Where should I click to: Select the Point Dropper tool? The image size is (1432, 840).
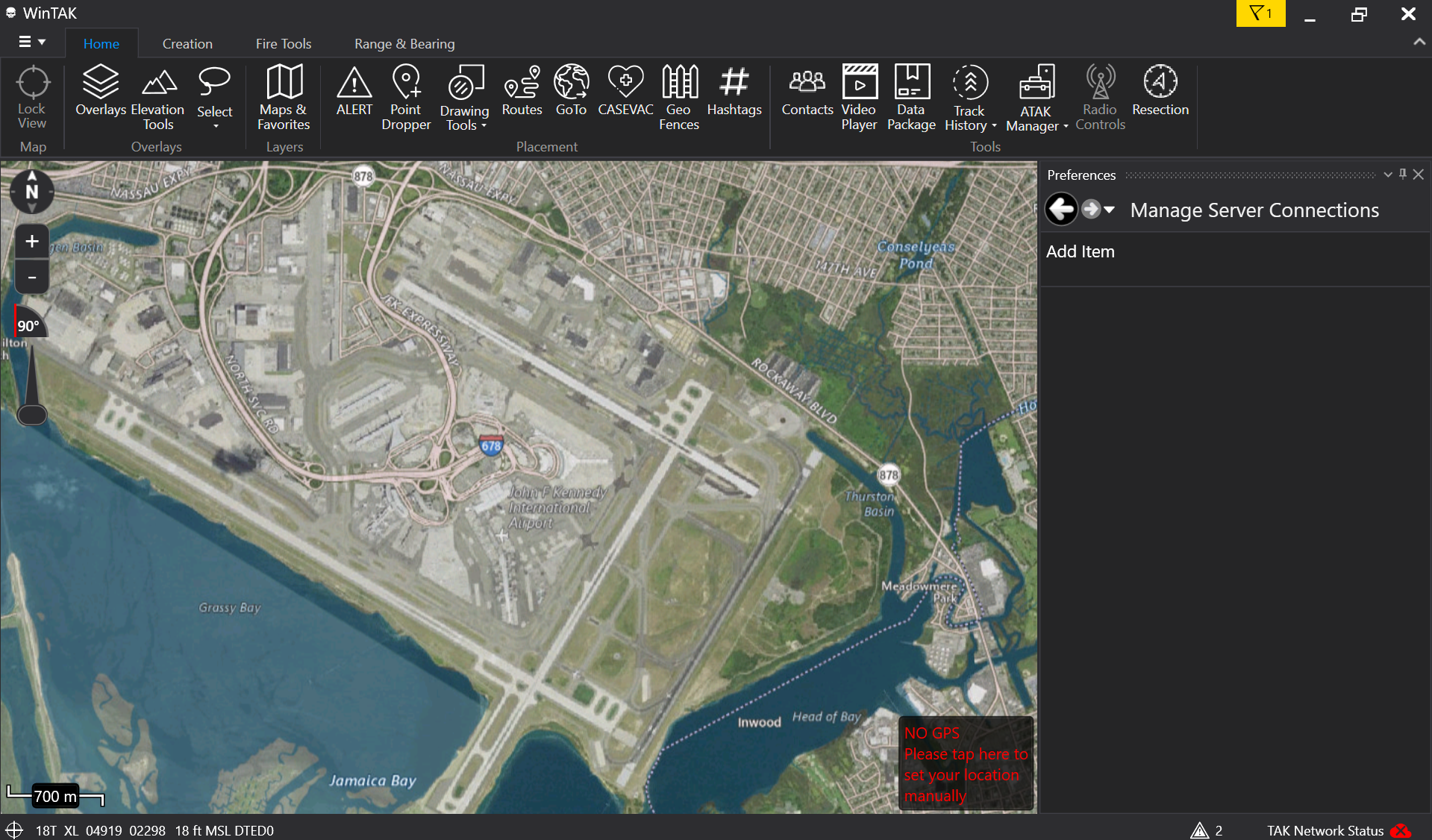[406, 98]
